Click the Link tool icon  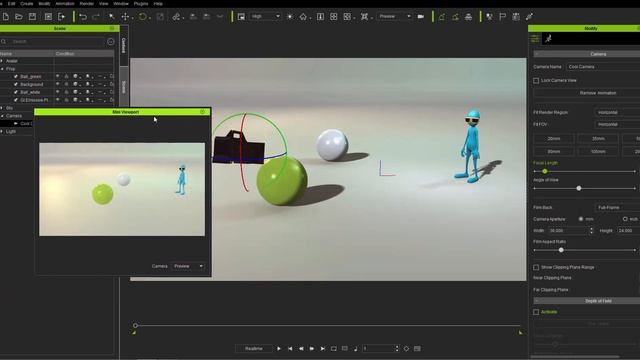click(x=176, y=17)
